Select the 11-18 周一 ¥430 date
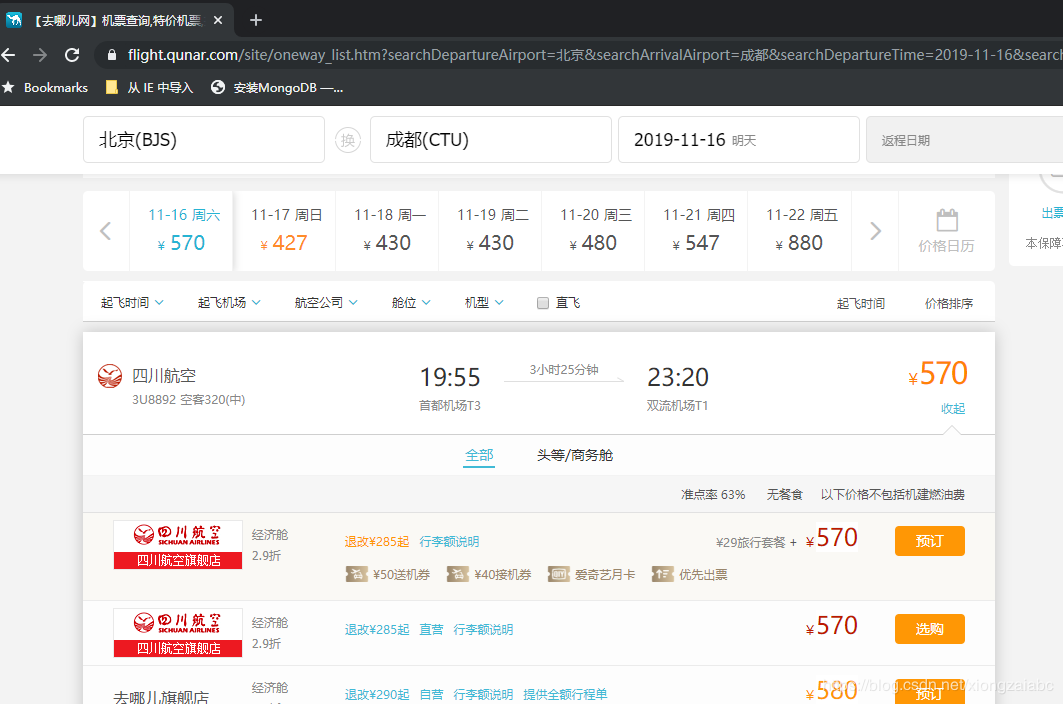Viewport: 1063px width, 704px height. point(387,231)
